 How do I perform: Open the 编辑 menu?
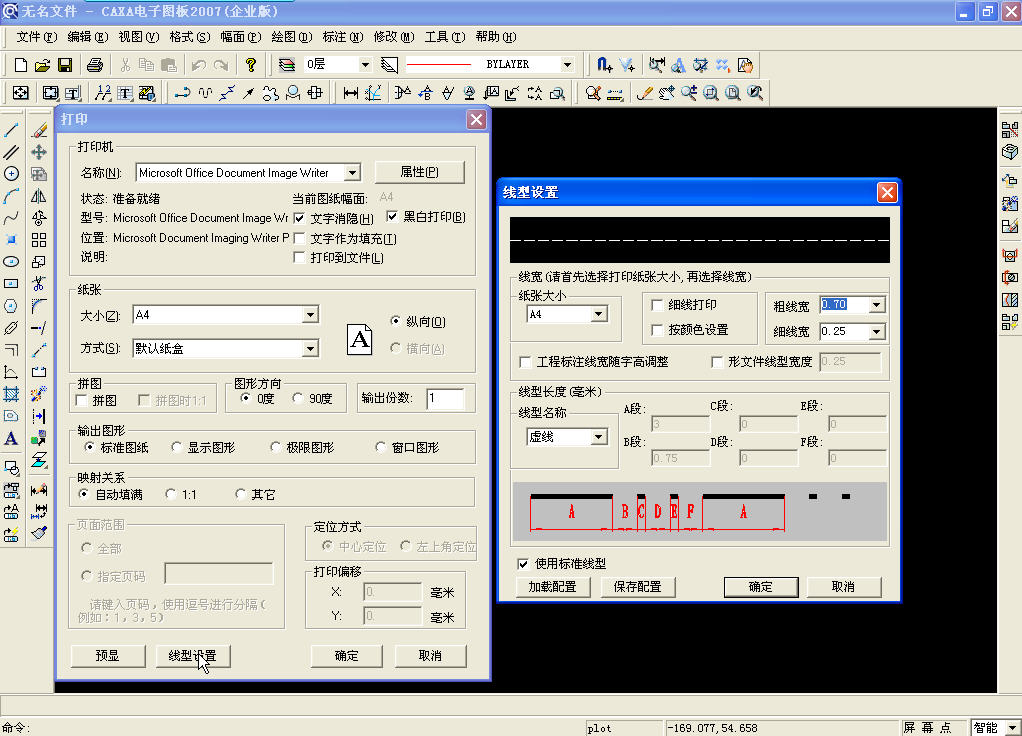[x=88, y=37]
